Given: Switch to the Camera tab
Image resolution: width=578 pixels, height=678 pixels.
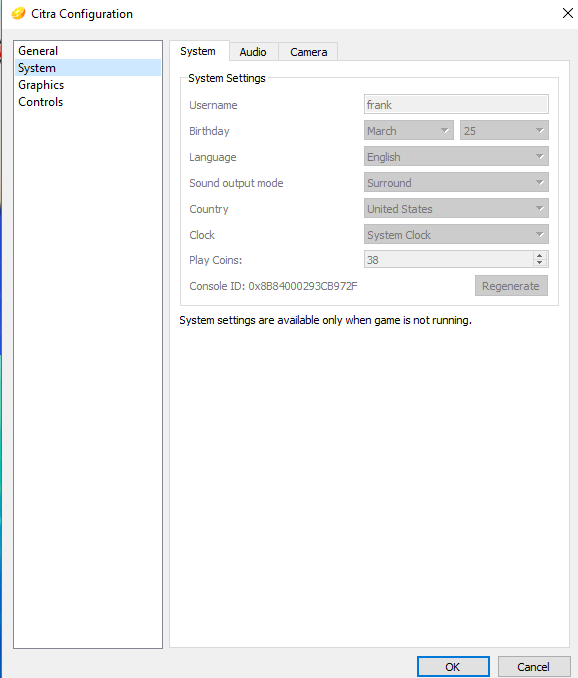Looking at the screenshot, I should pyautogui.click(x=308, y=52).
